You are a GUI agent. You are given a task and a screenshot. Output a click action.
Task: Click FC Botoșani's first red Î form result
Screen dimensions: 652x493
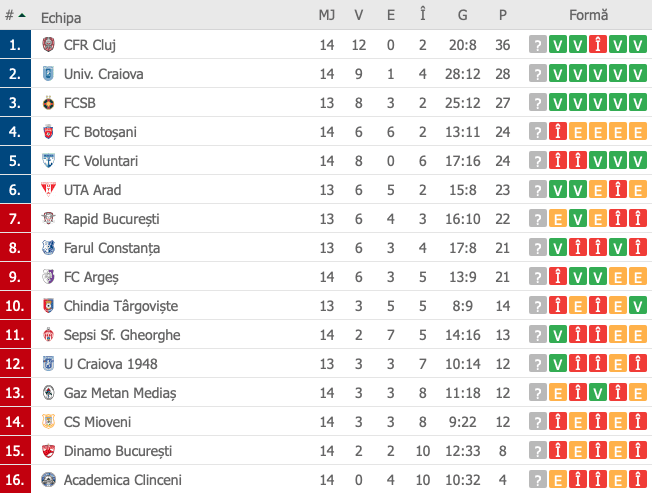[558, 132]
